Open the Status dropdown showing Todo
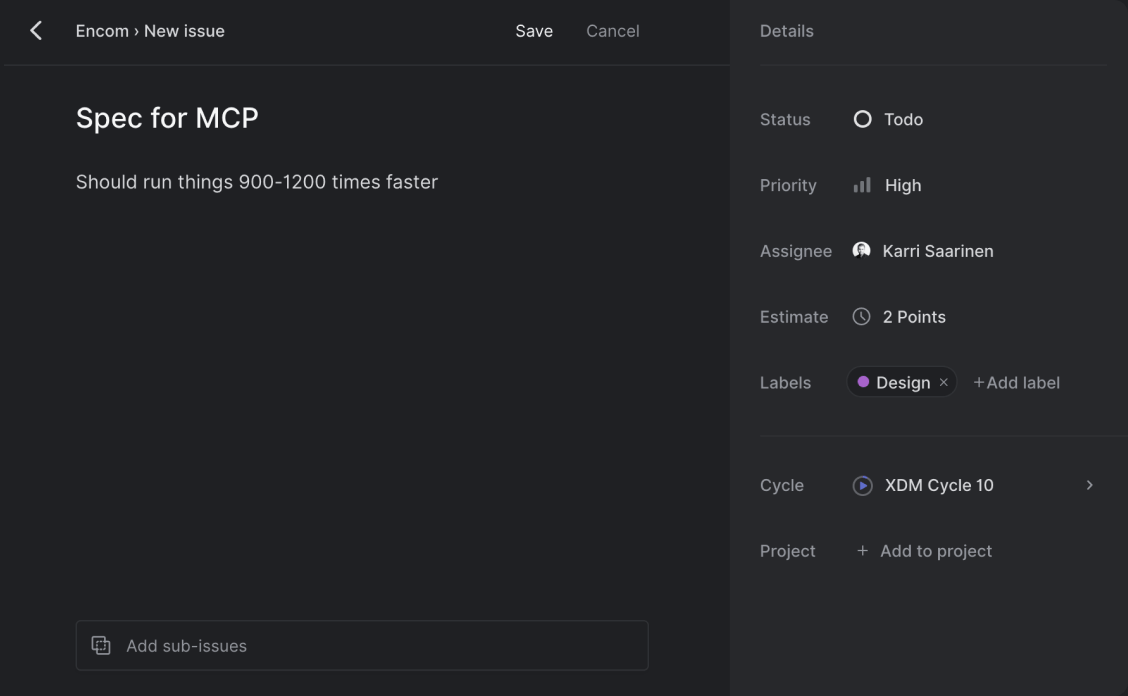This screenshot has height=696, width=1128. click(x=903, y=119)
